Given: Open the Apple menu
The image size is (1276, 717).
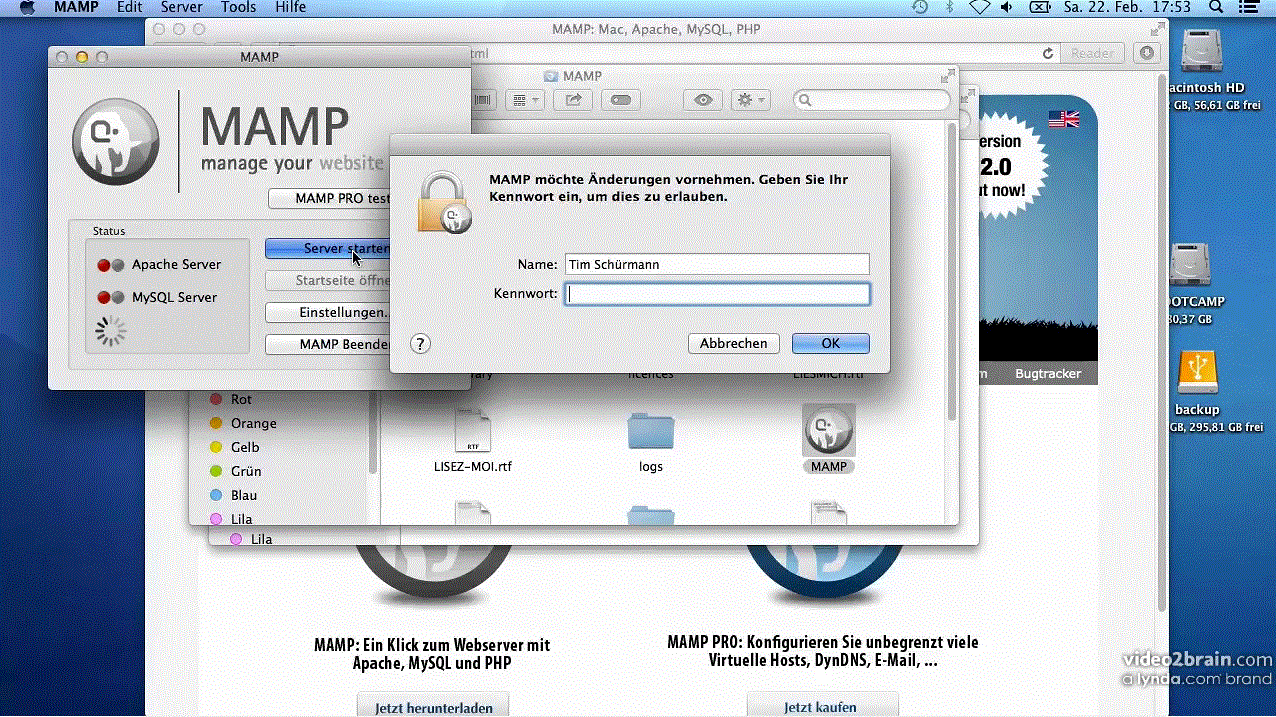Looking at the screenshot, I should point(27,8).
